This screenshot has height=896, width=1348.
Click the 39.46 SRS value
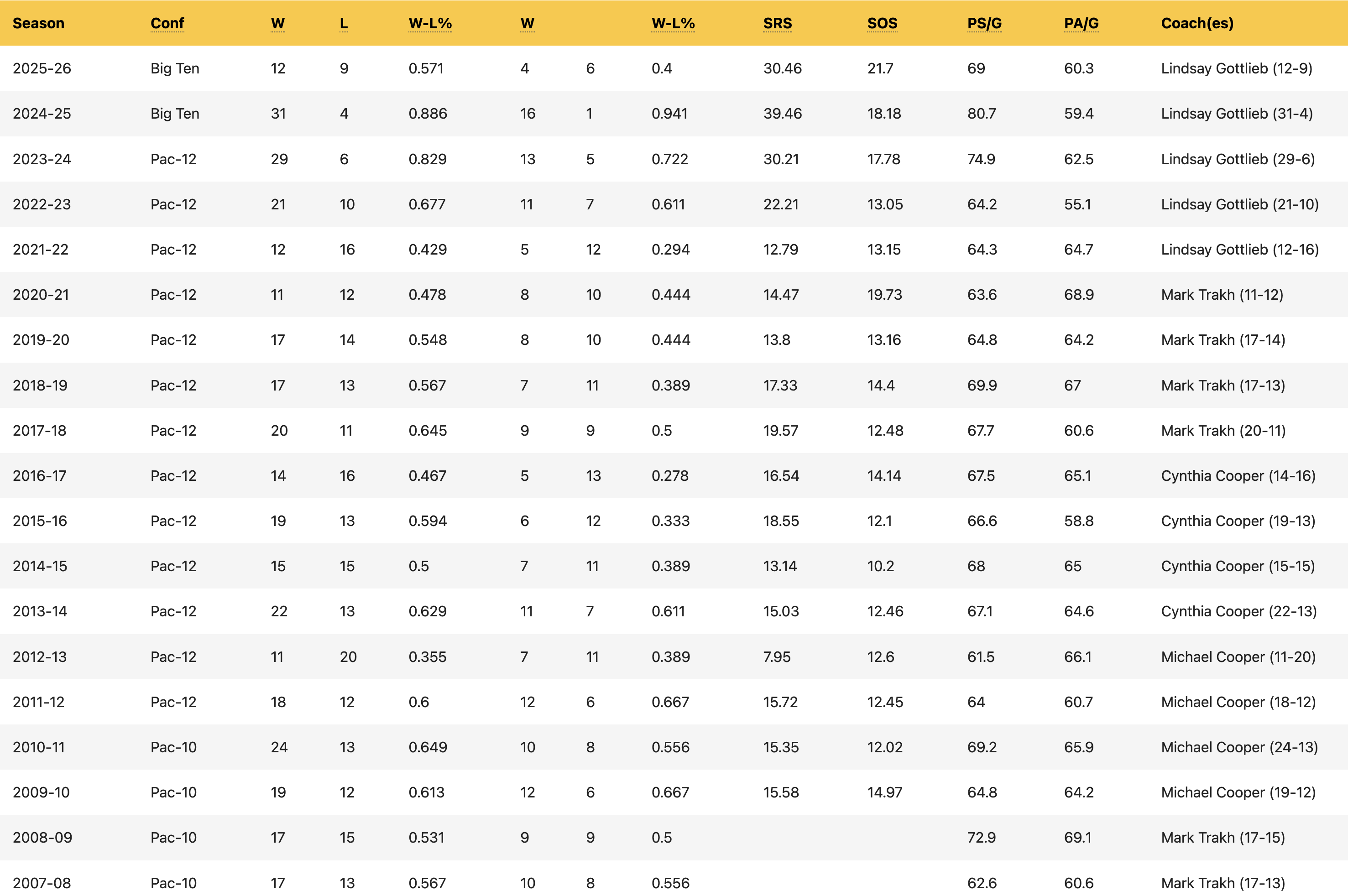[x=782, y=114]
